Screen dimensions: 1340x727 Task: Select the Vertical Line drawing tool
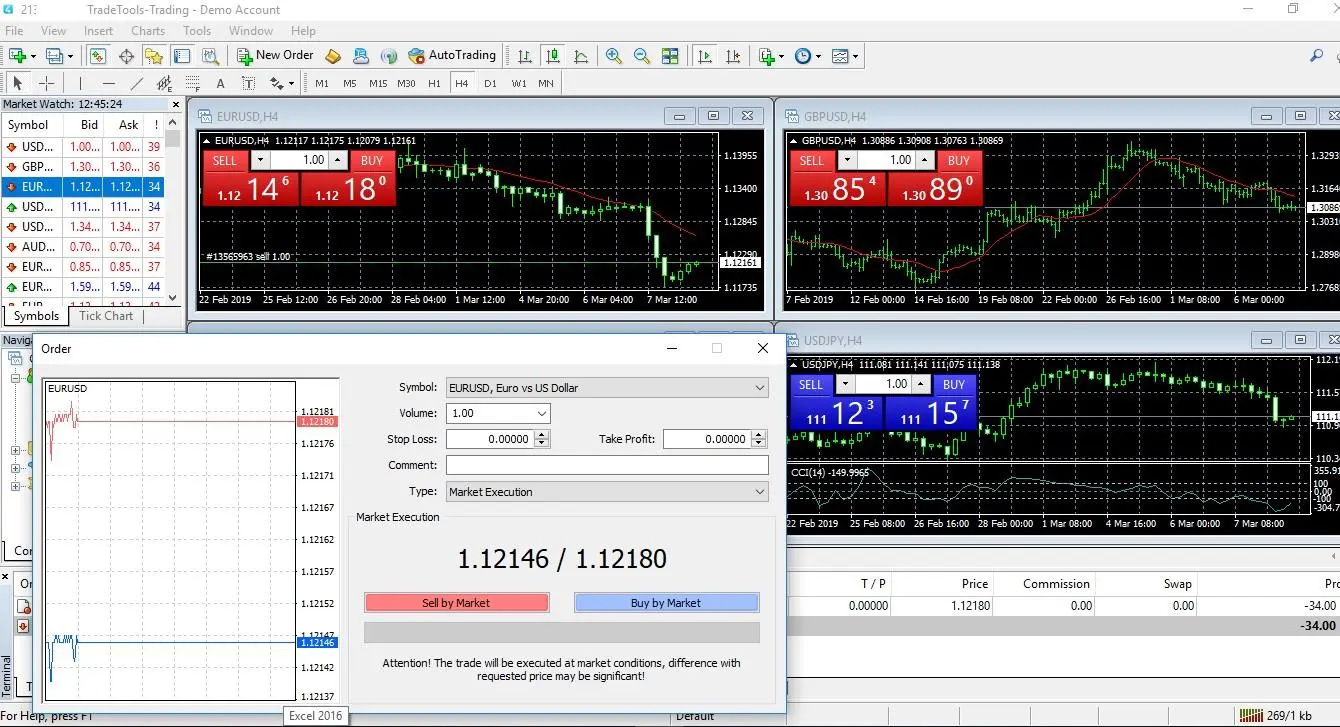click(81, 83)
